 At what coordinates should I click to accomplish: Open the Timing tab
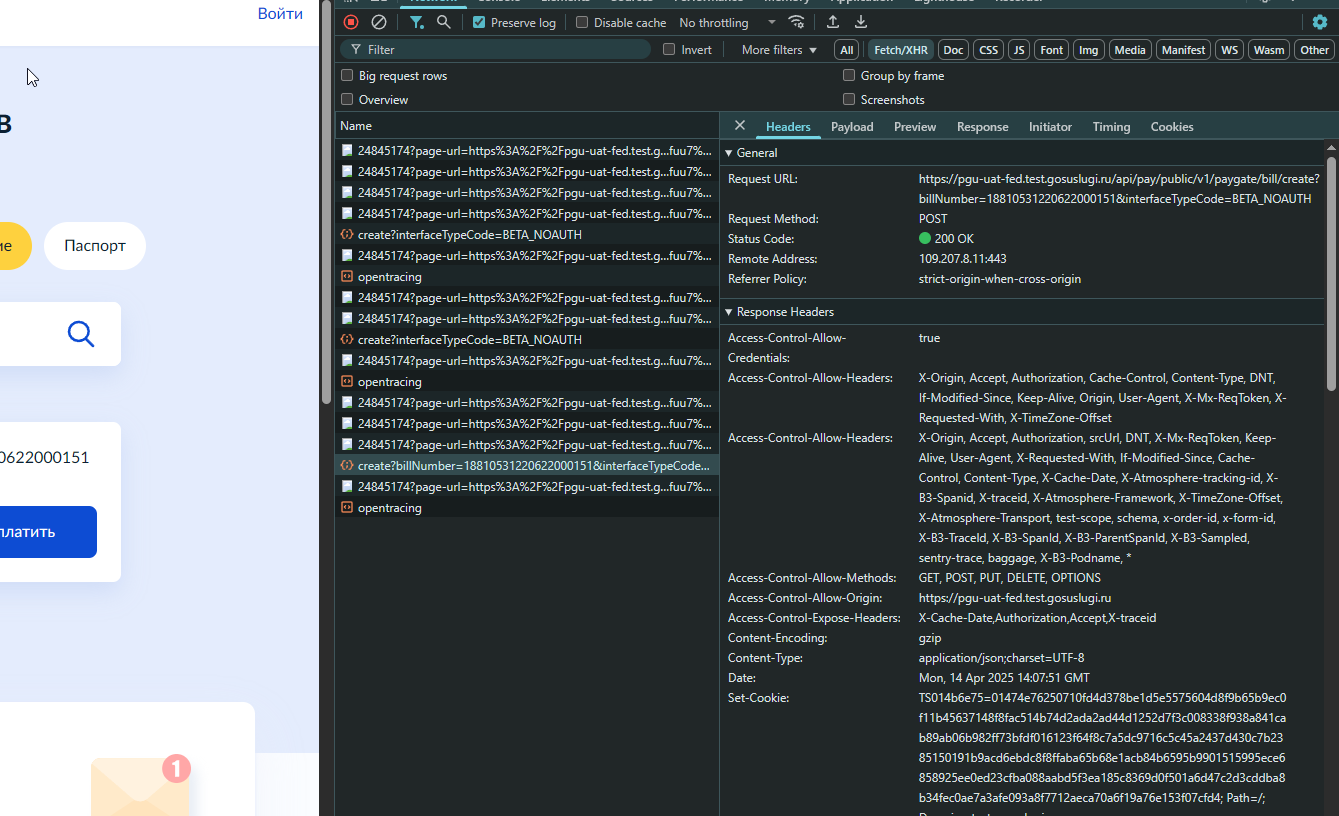[1111, 127]
